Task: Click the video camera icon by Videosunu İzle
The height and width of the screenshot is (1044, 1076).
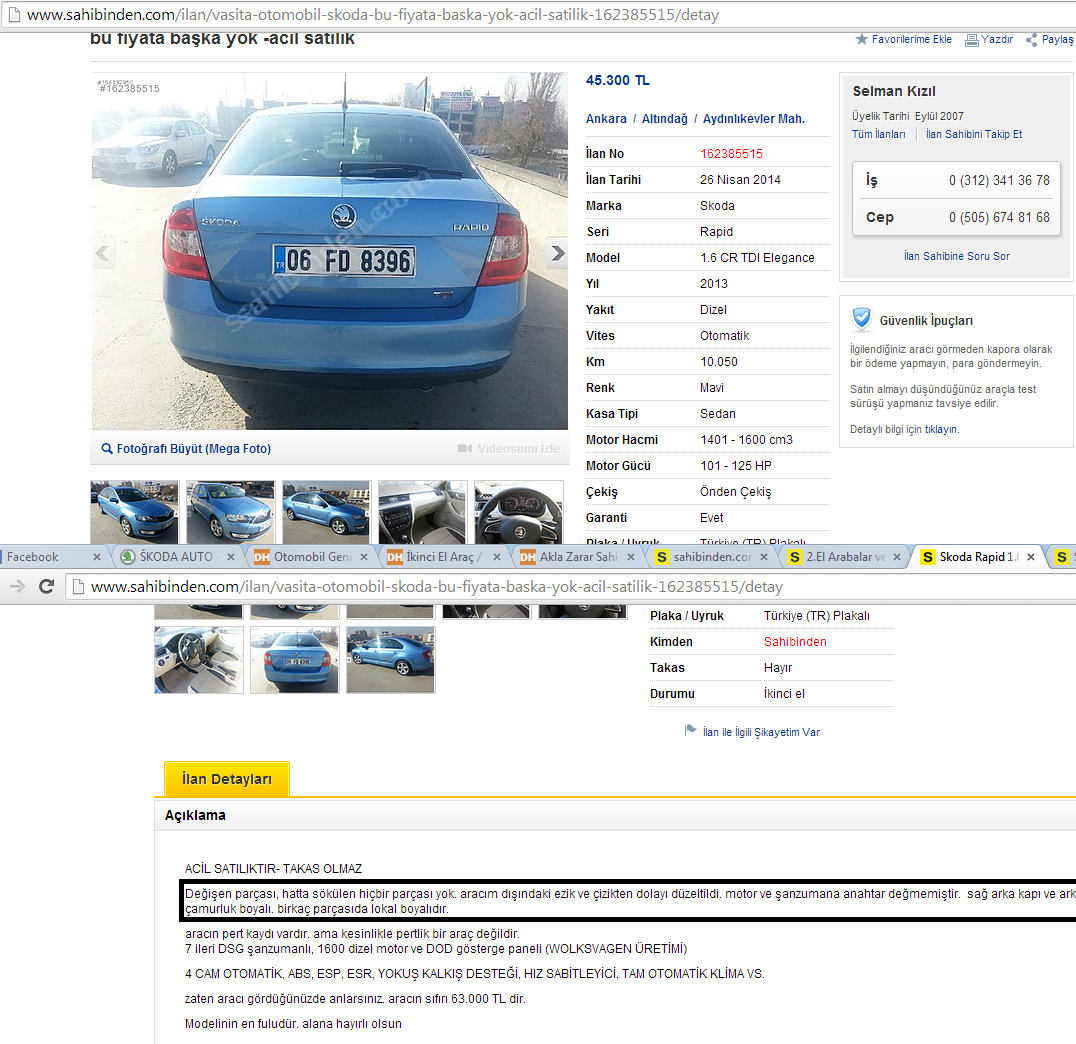Action: click(465, 448)
